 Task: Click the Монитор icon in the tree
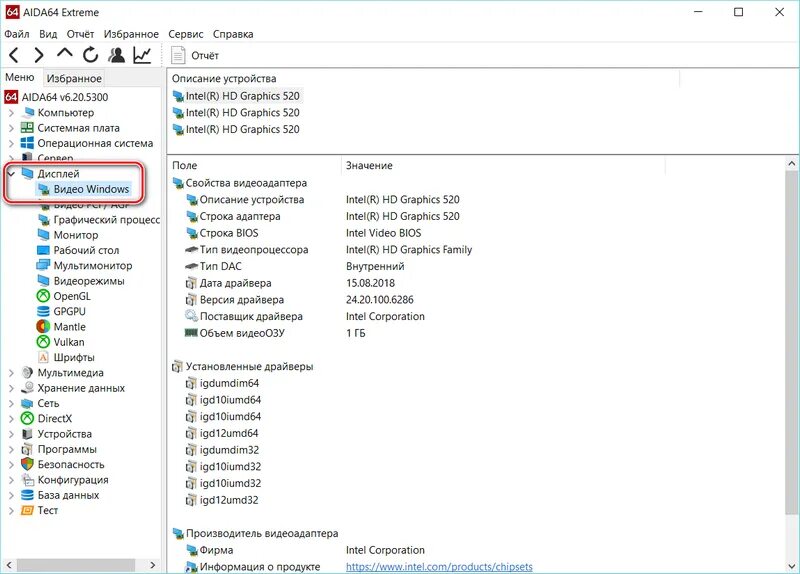[43, 235]
